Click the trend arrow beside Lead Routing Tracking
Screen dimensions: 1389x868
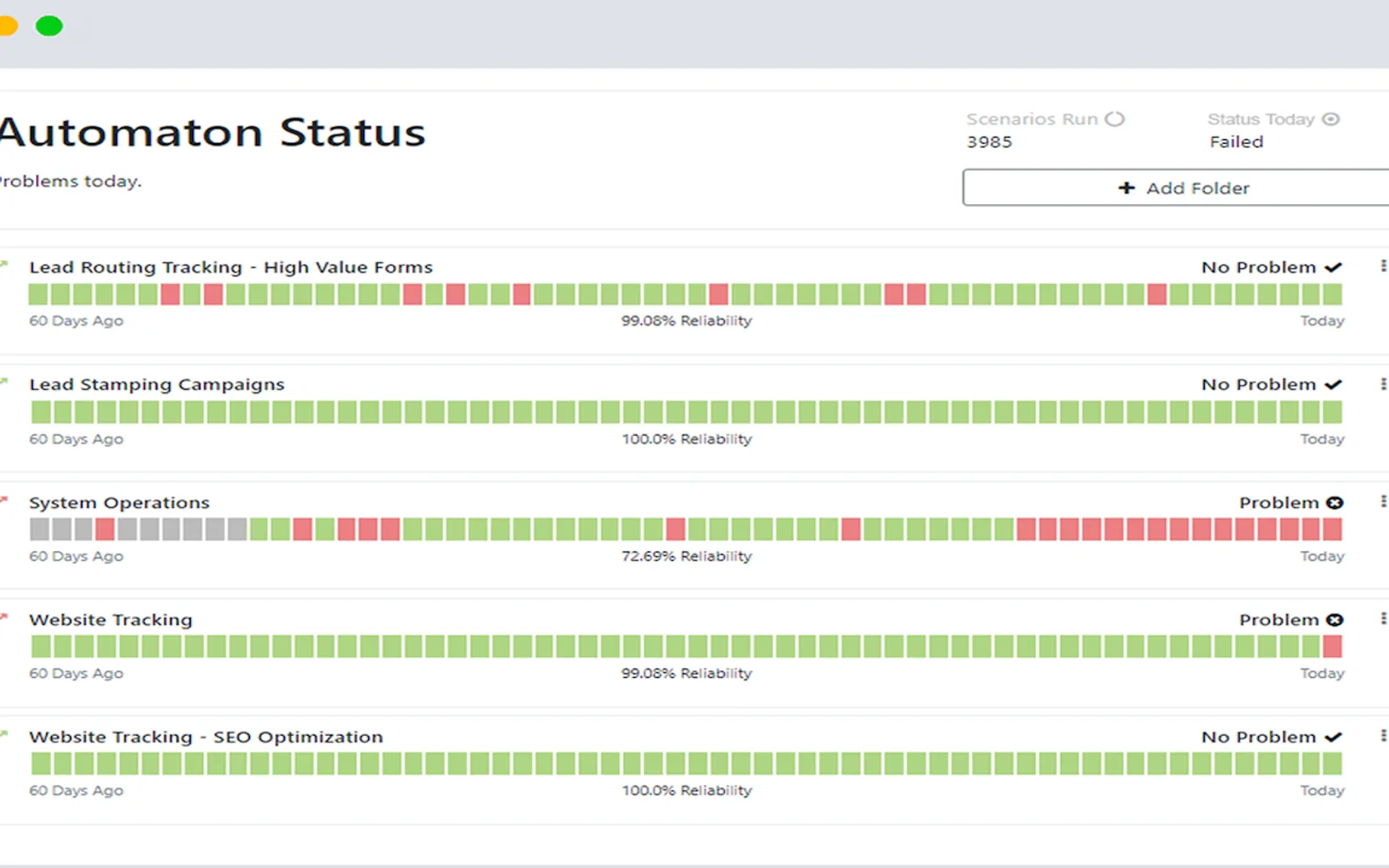[x=4, y=263]
